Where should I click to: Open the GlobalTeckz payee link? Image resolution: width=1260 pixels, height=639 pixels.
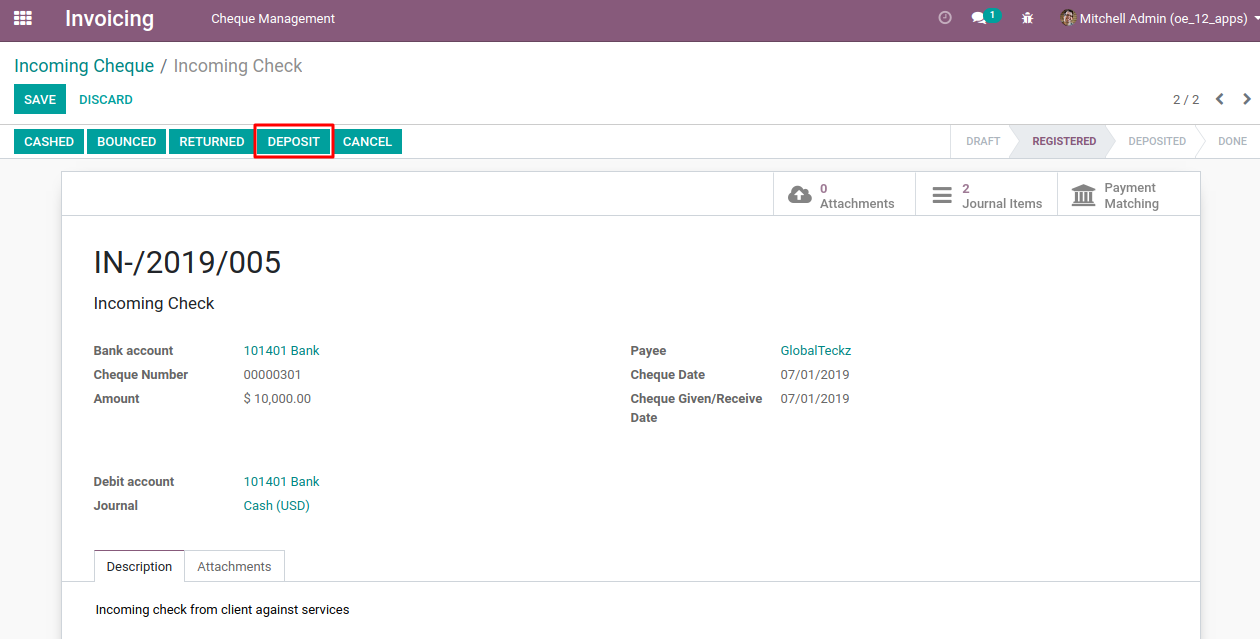(816, 351)
